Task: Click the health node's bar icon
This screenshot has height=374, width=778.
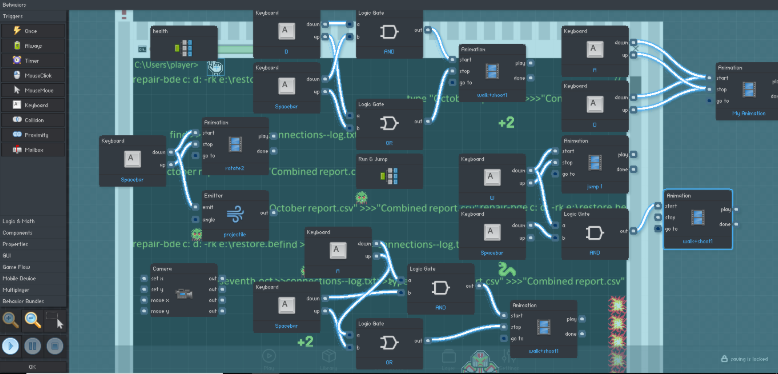Action: click(184, 48)
